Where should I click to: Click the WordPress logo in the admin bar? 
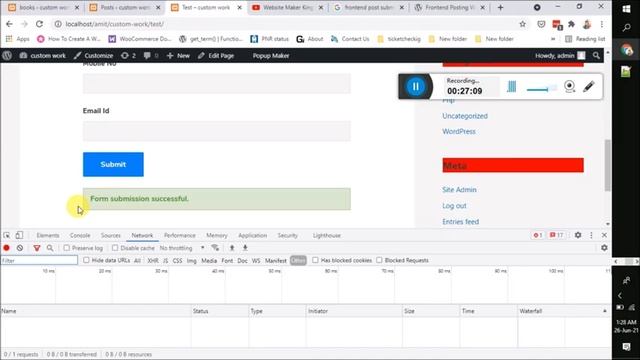tap(7, 56)
